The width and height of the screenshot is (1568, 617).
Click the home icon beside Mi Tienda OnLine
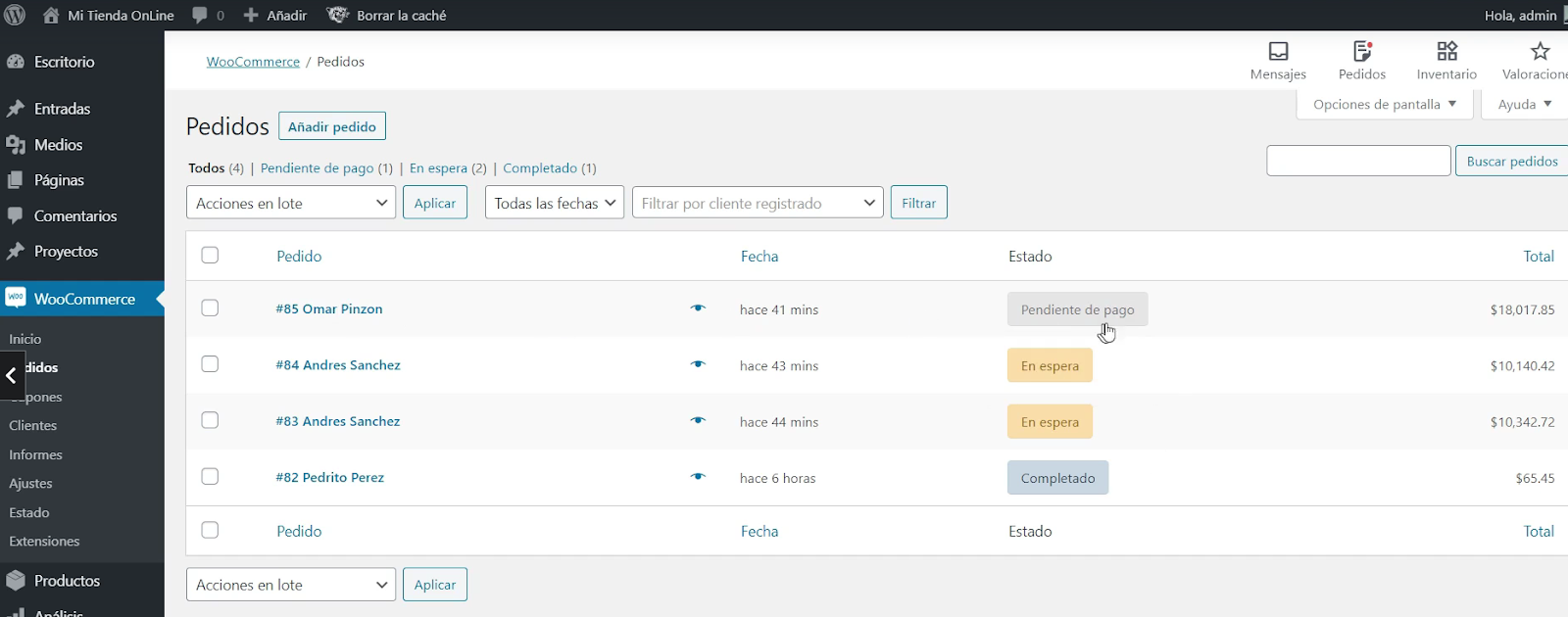tap(51, 15)
